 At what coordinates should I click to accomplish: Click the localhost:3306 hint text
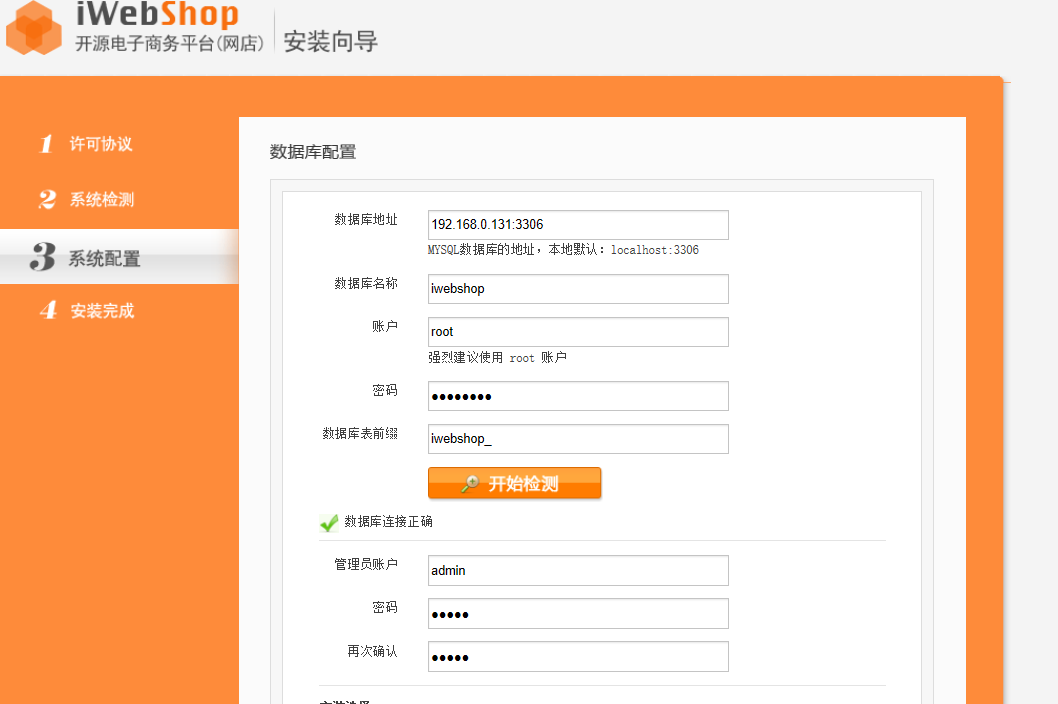click(655, 250)
